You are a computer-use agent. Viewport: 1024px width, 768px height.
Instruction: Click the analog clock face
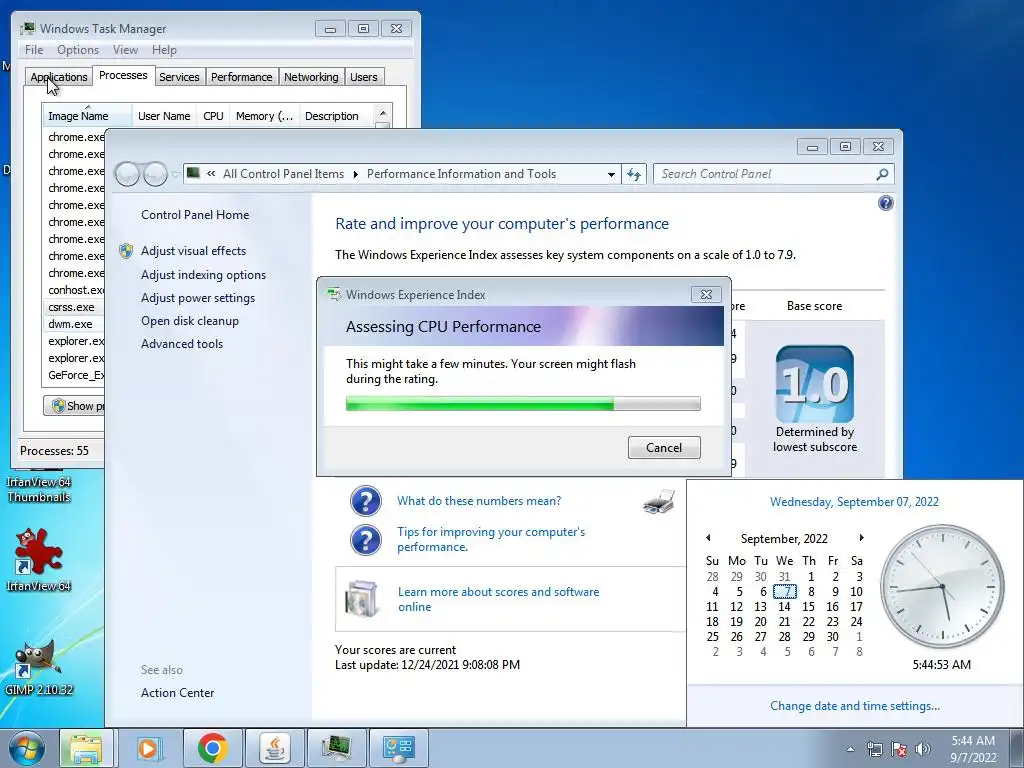942,586
